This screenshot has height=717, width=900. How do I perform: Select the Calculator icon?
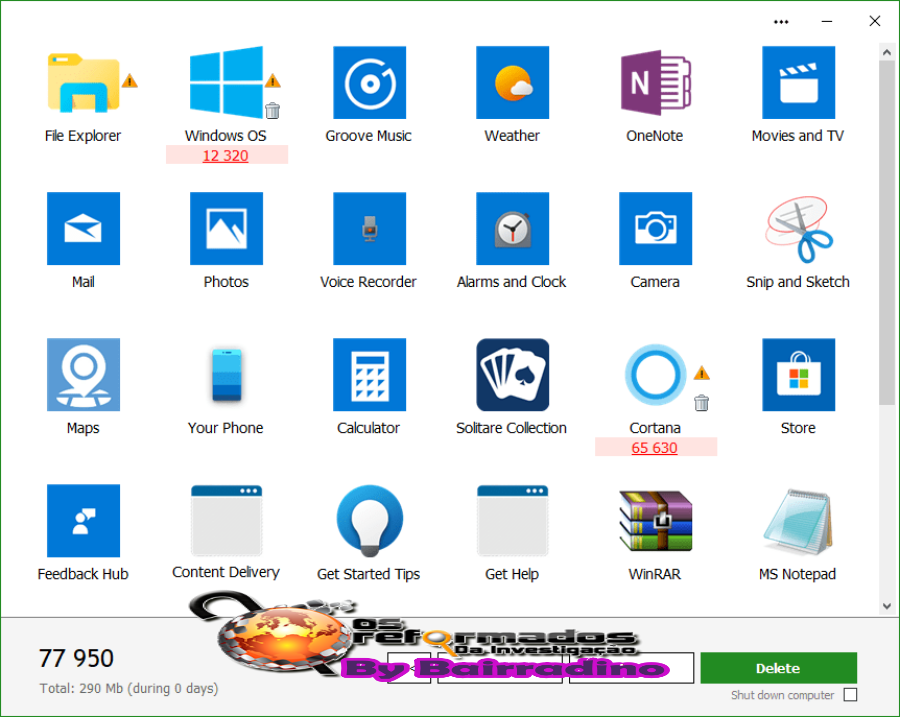point(369,374)
